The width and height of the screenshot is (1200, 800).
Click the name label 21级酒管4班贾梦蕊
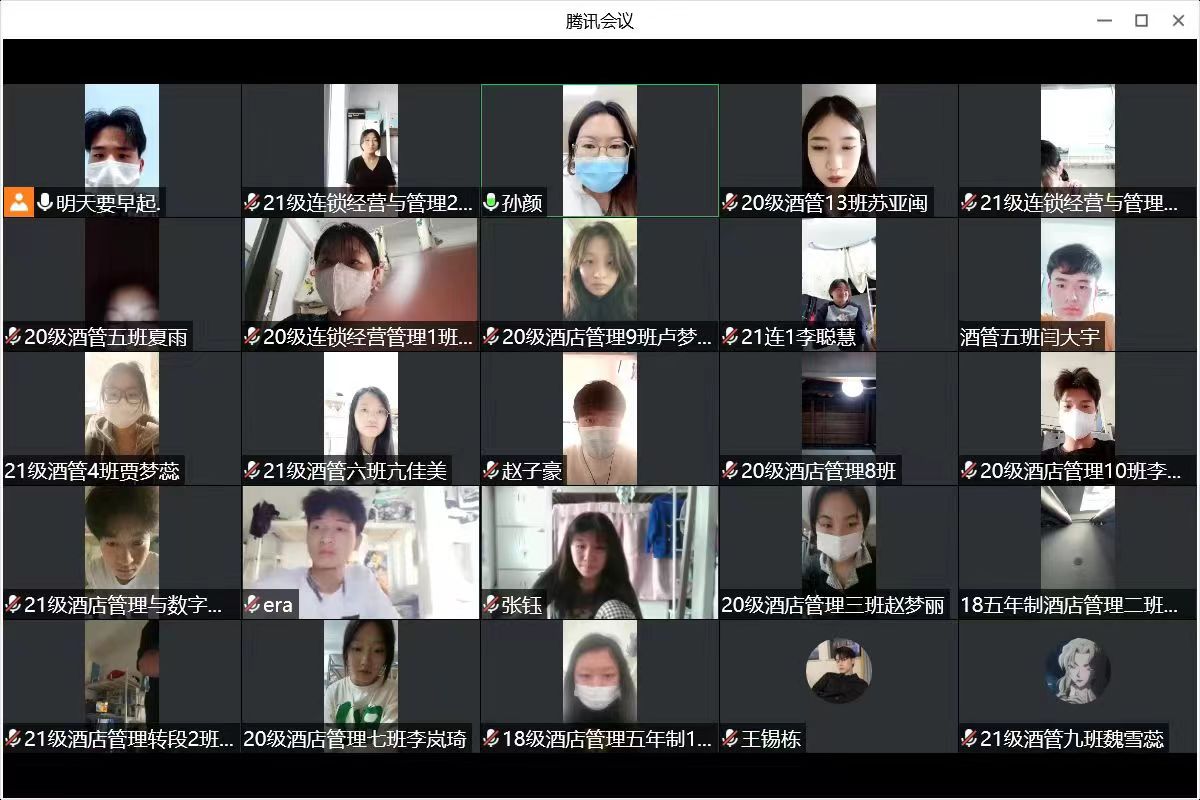[92, 471]
